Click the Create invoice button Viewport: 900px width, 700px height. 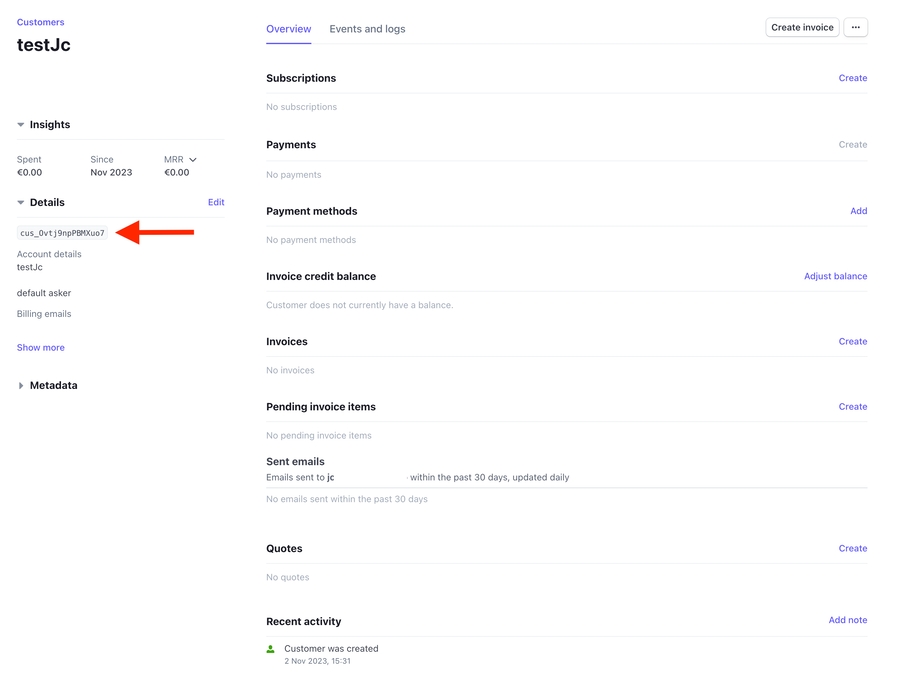point(802,28)
